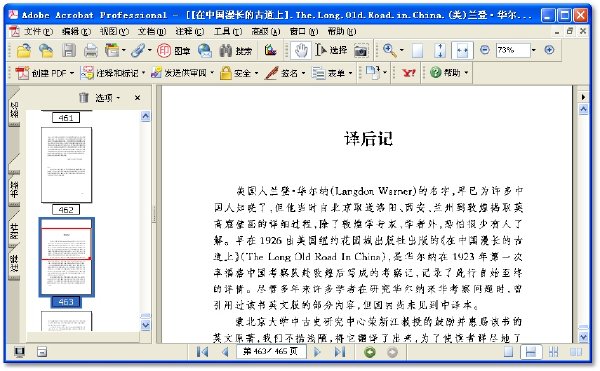Select Single Page layout icon
600x371 pixels.
(x=508, y=352)
